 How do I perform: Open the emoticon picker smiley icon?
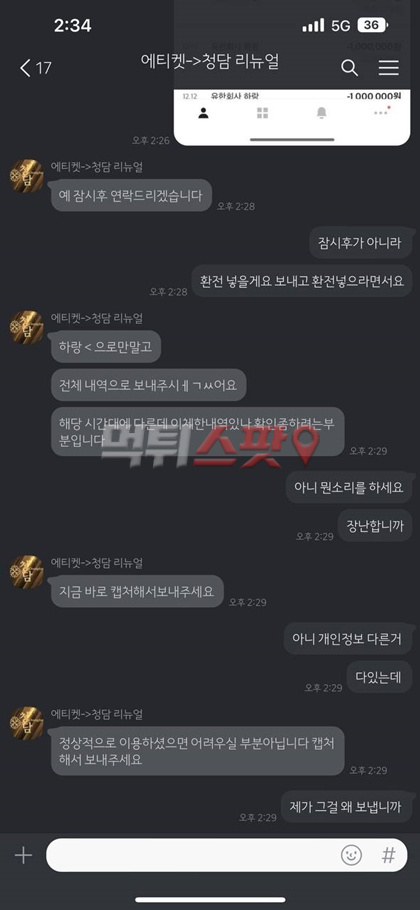[x=352, y=855]
